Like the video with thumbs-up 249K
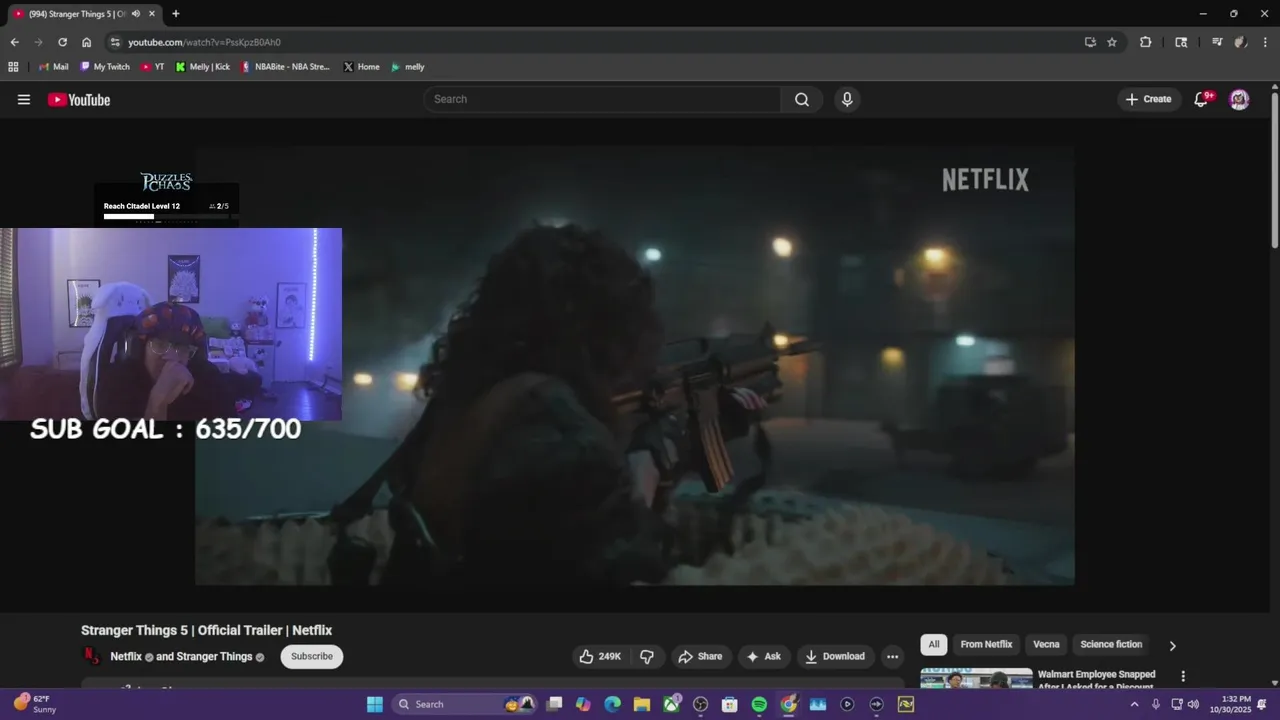Viewport: 1280px width, 720px height. coord(599,656)
